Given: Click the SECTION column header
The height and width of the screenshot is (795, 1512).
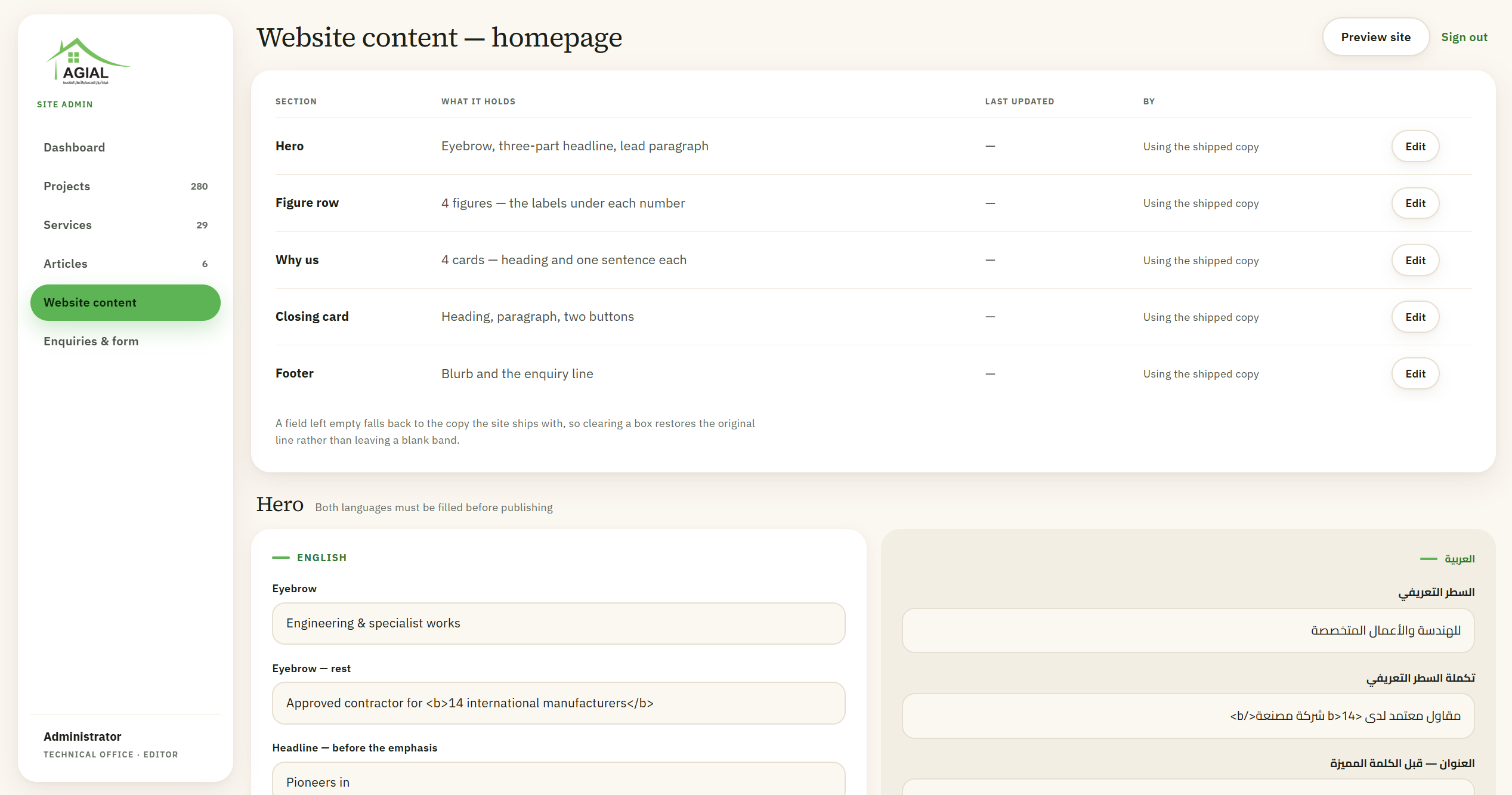Looking at the screenshot, I should click(296, 101).
